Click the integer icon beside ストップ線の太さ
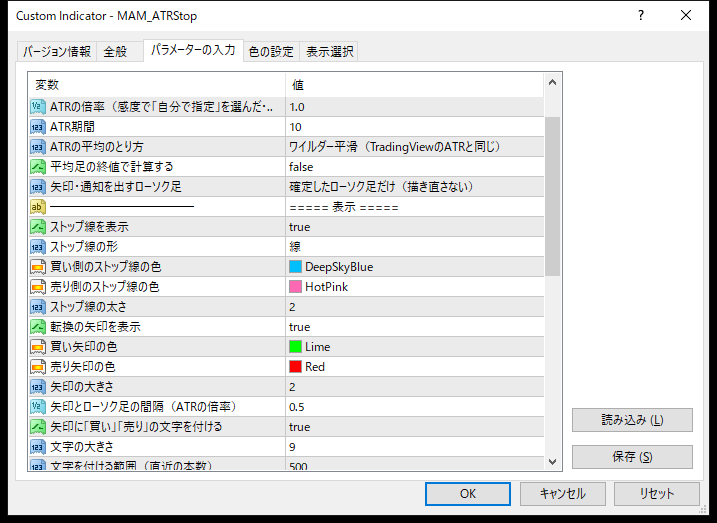 click(38, 307)
